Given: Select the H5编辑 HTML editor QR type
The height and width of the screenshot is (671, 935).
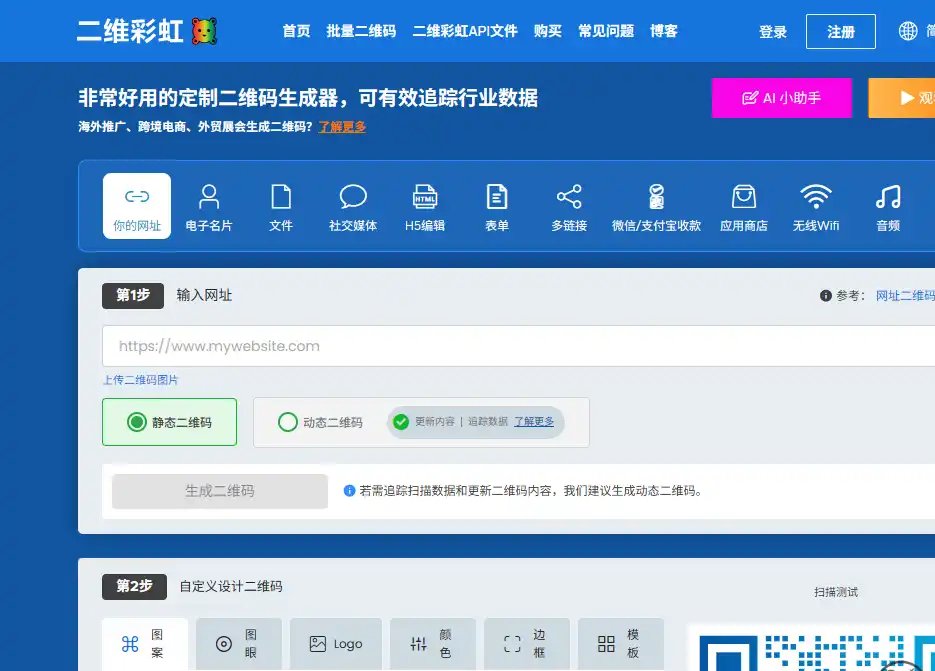Looking at the screenshot, I should 425,206.
